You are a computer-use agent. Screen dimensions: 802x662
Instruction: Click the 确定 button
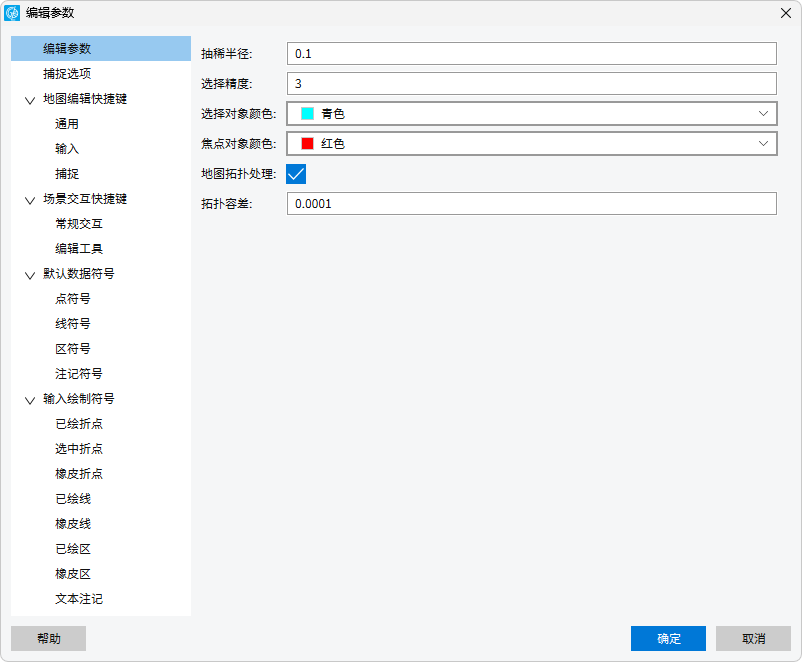click(x=668, y=639)
